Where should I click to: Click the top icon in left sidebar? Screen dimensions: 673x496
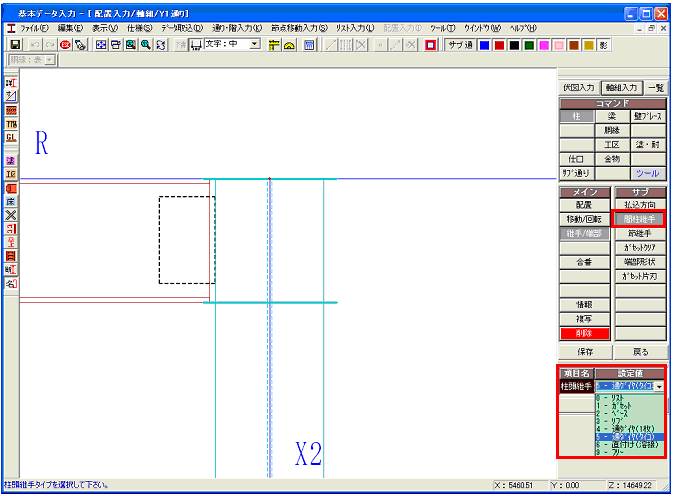click(11, 83)
